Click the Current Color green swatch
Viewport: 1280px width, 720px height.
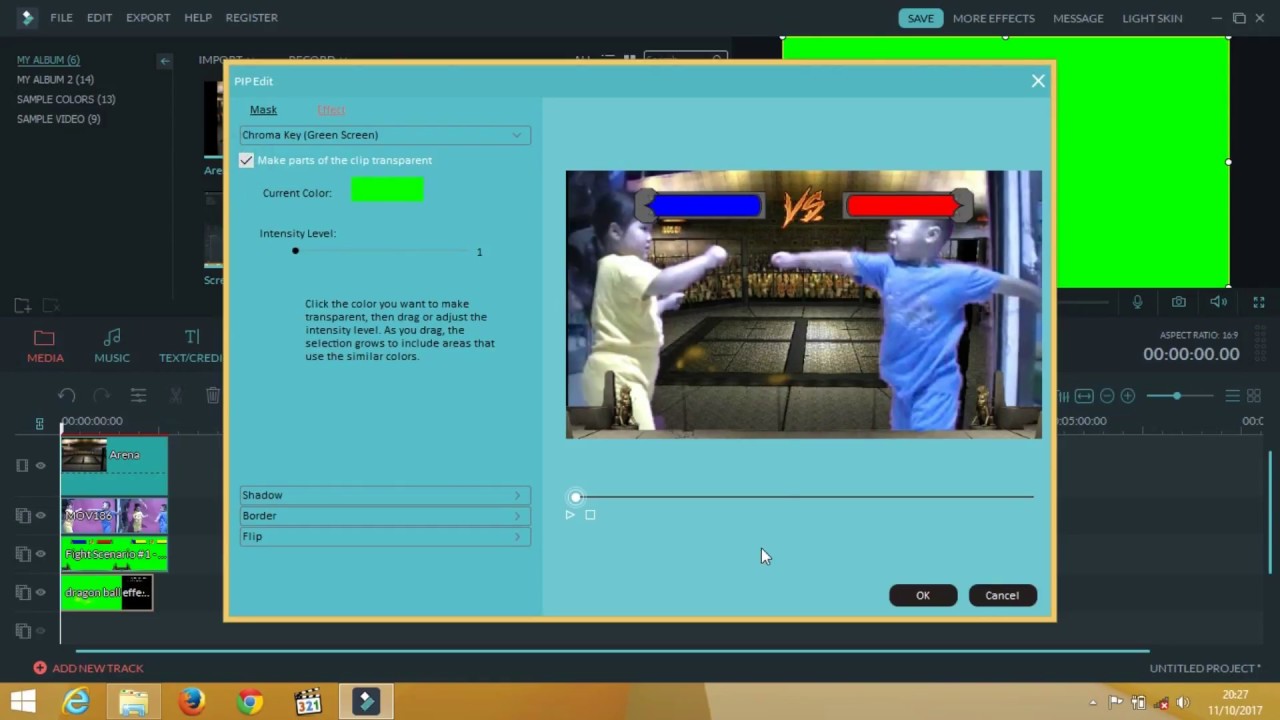pyautogui.click(x=387, y=189)
